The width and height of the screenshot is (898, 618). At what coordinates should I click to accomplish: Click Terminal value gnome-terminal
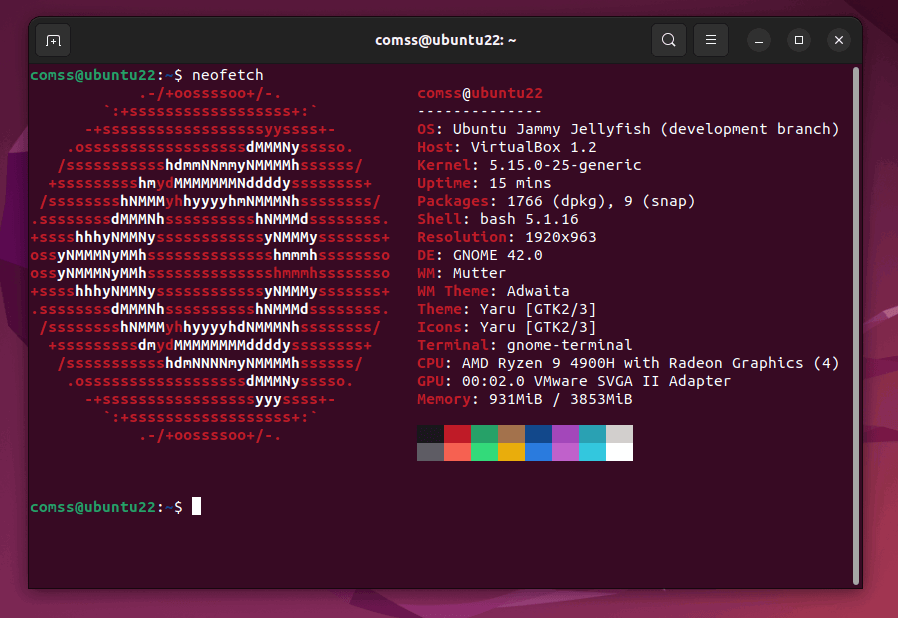[x=569, y=345]
